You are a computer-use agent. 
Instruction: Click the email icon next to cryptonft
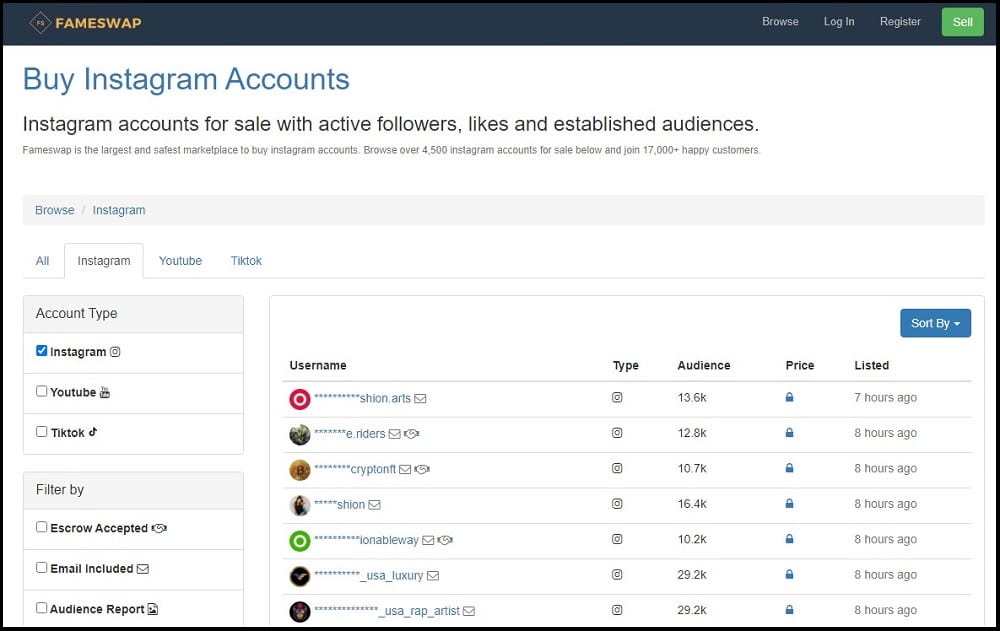(405, 470)
